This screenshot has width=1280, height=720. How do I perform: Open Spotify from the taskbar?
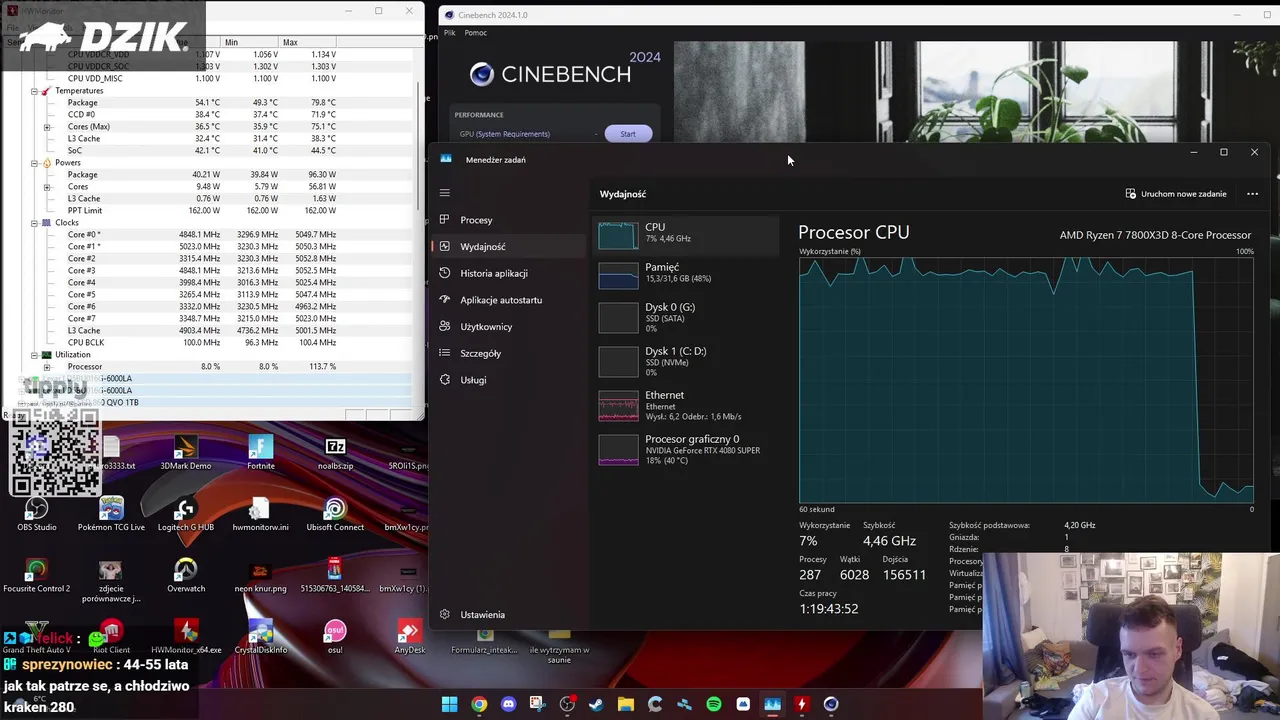(714, 704)
